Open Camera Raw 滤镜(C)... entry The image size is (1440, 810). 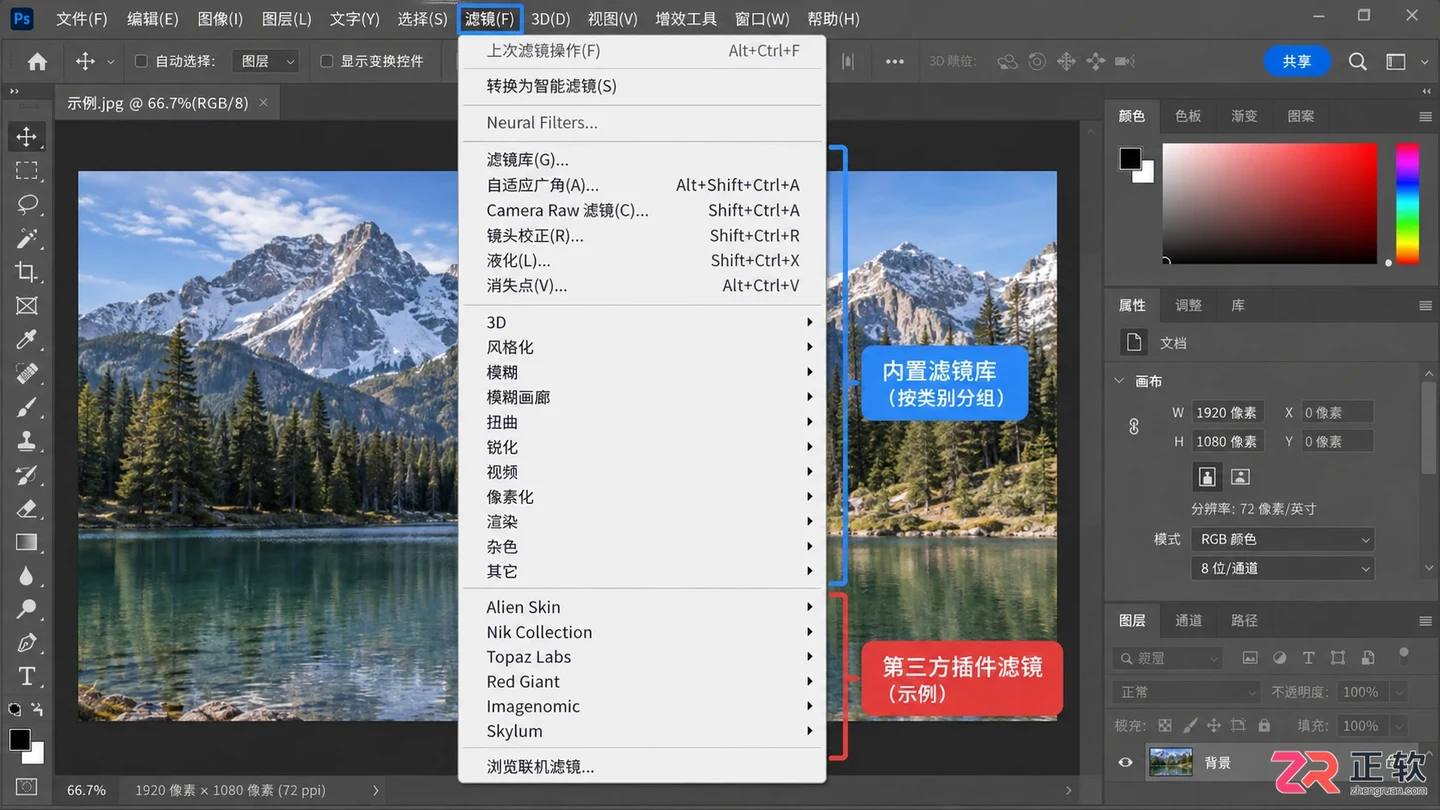pyautogui.click(x=642, y=211)
